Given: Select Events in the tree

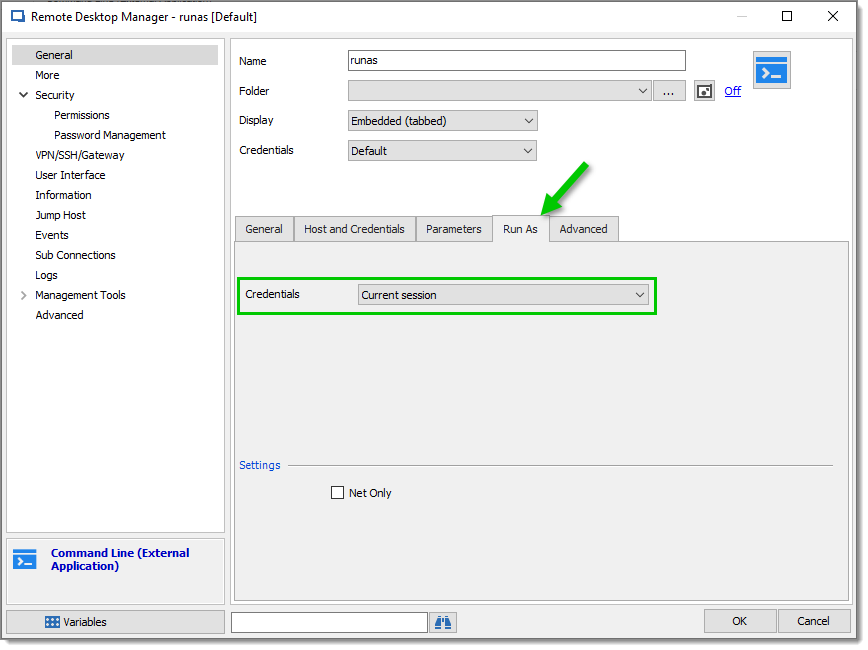Looking at the screenshot, I should (52, 235).
